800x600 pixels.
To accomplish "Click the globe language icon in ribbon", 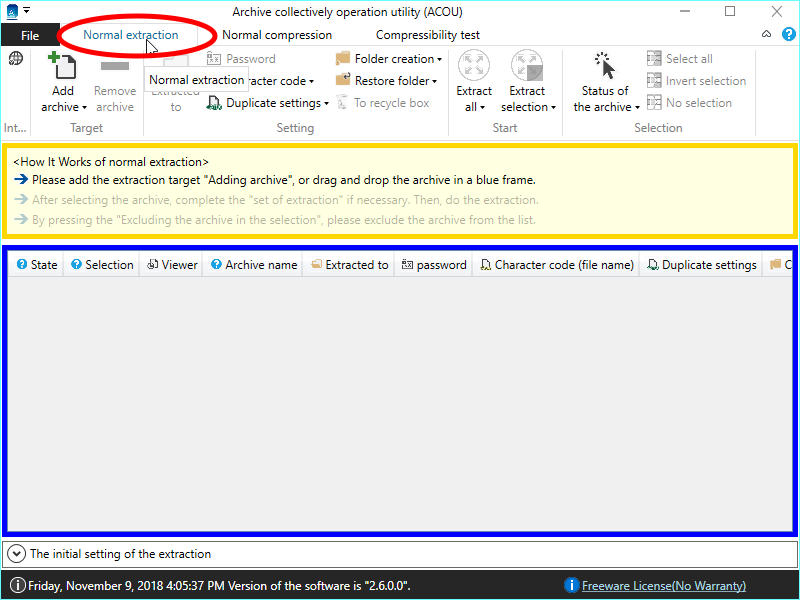I will (16, 59).
